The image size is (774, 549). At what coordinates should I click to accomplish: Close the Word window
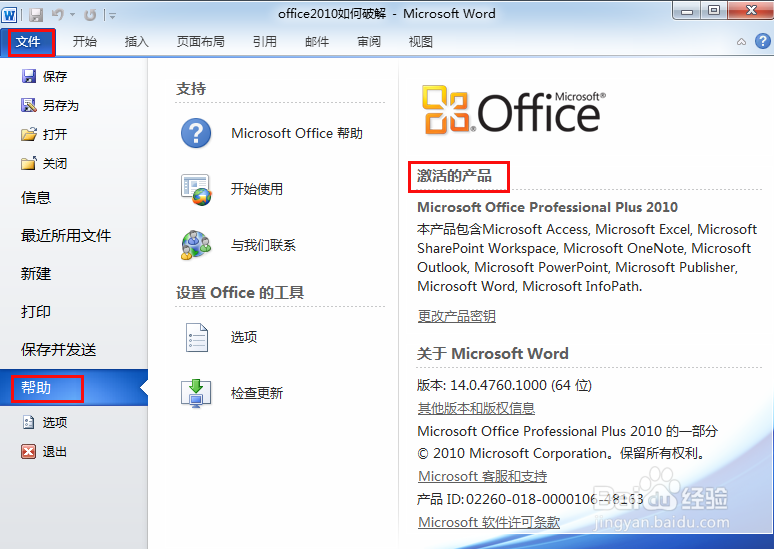(750, 11)
